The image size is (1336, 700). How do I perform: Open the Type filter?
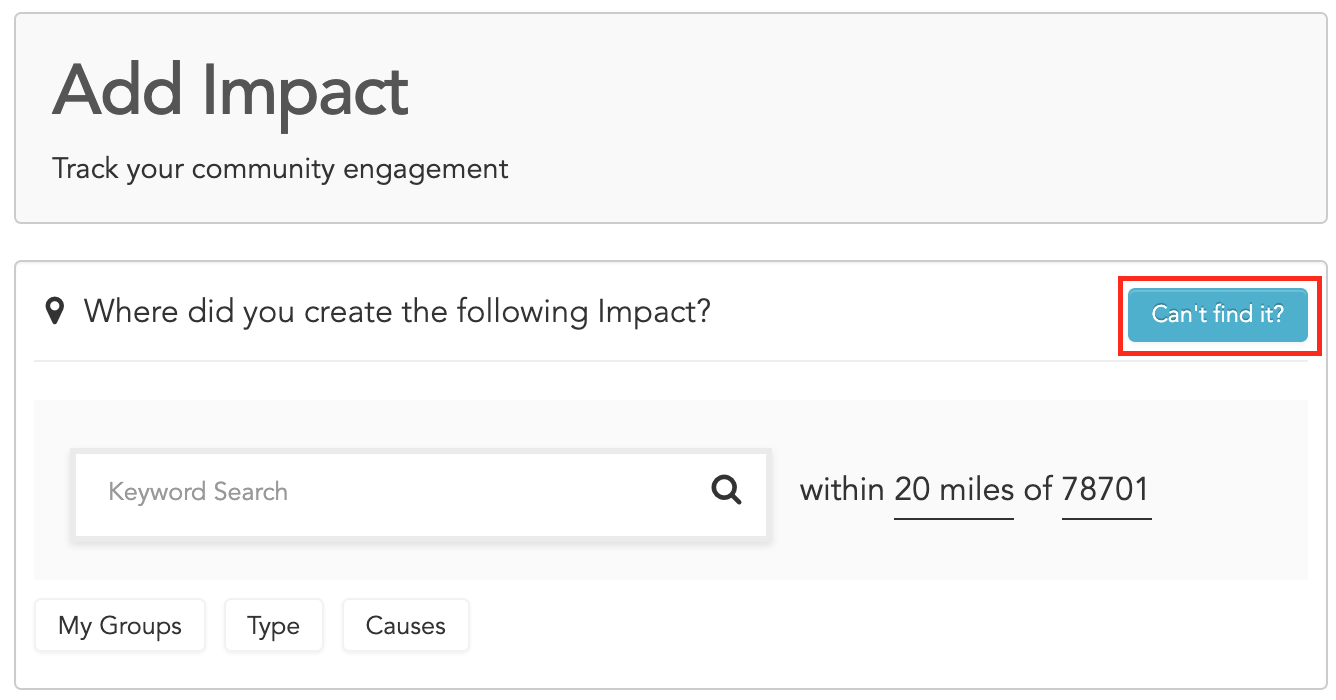(x=273, y=626)
